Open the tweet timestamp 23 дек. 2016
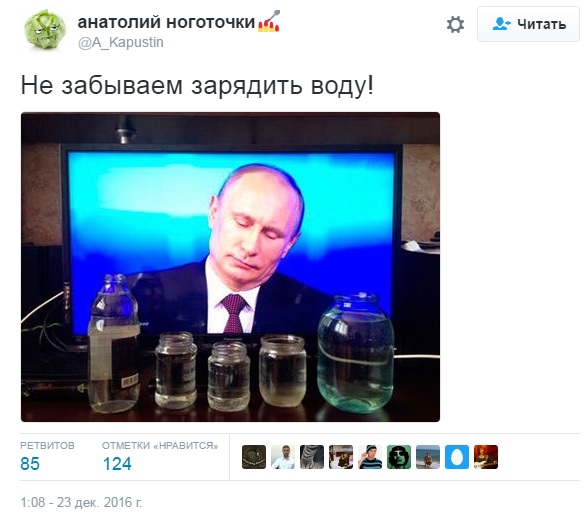This screenshot has width=584, height=522. 81,502
